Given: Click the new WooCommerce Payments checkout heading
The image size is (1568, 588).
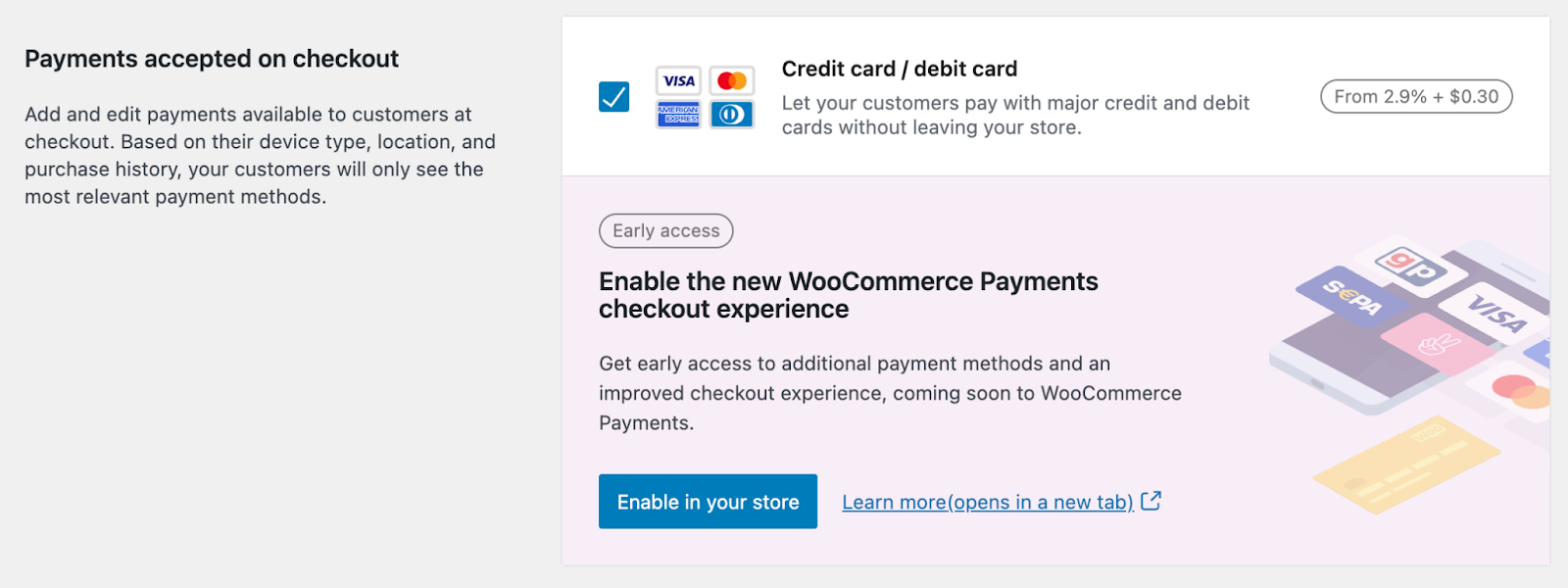Looking at the screenshot, I should [x=849, y=295].
